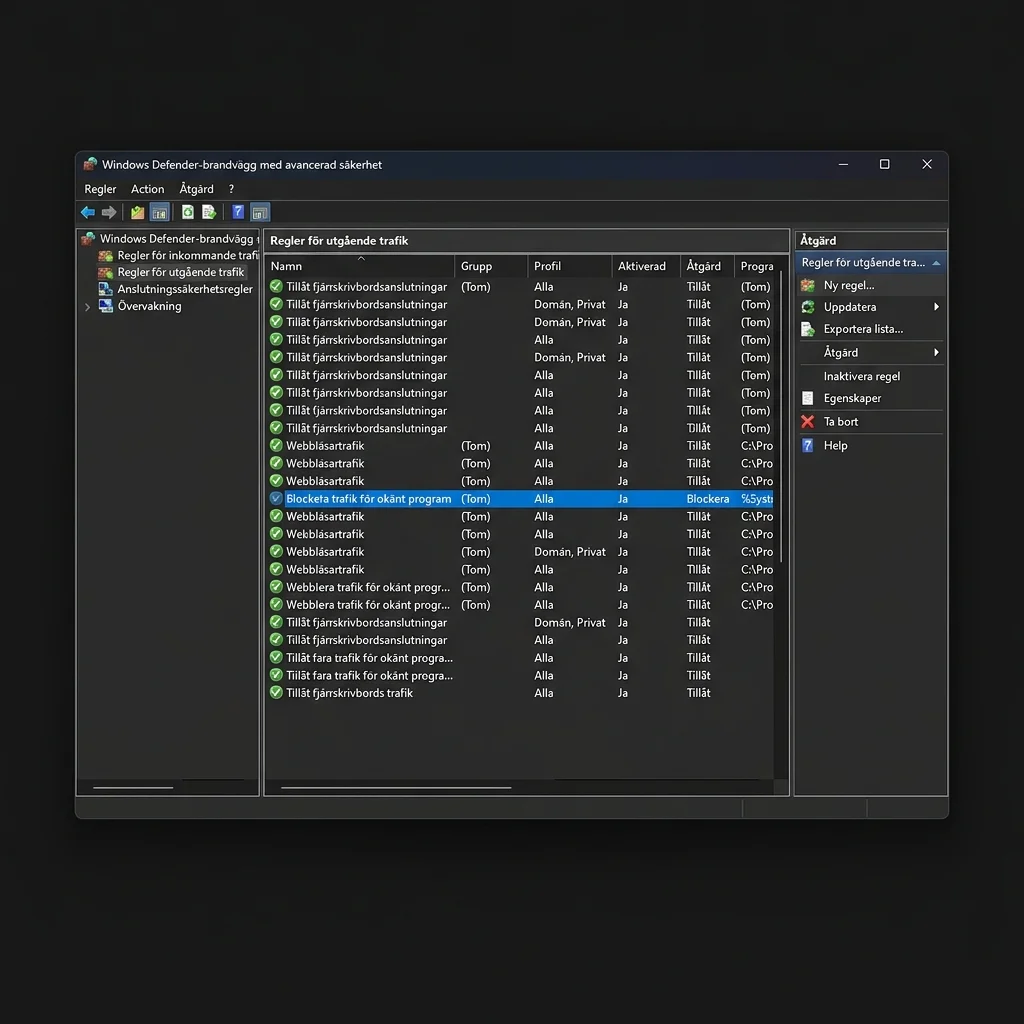Click Help in the action pane

tap(835, 445)
